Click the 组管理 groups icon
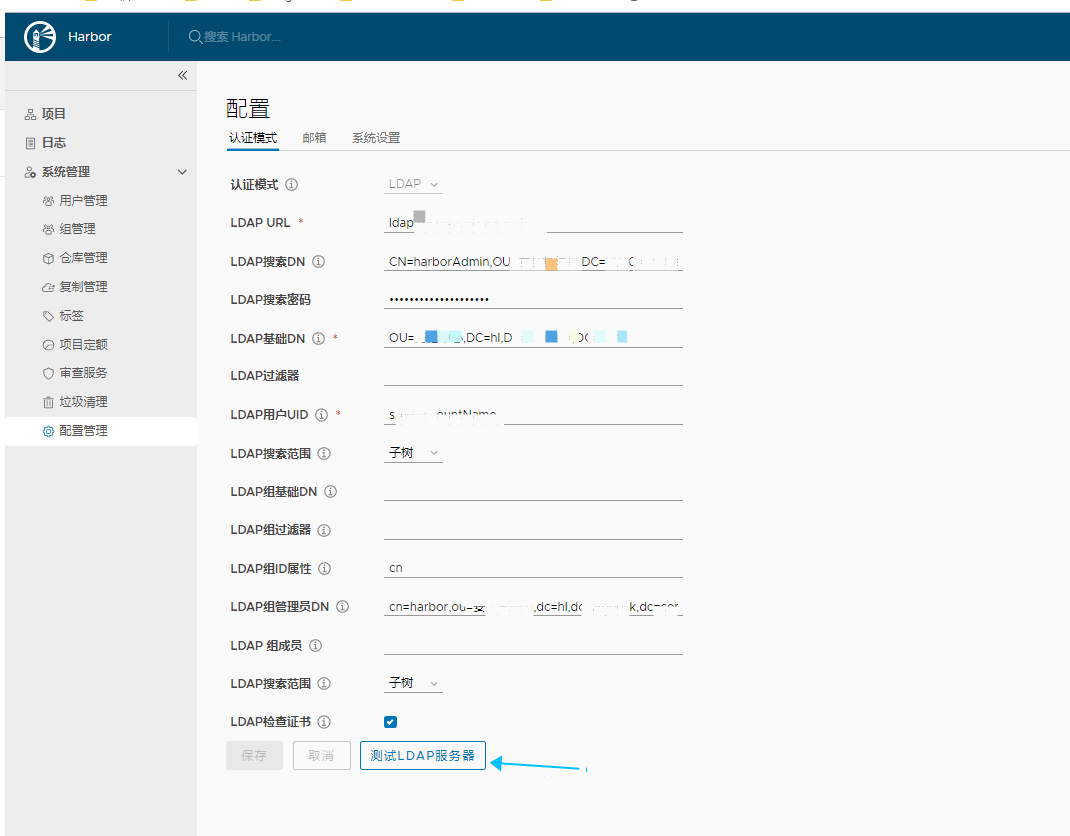Viewport: 1070px width, 836px height. (48, 229)
